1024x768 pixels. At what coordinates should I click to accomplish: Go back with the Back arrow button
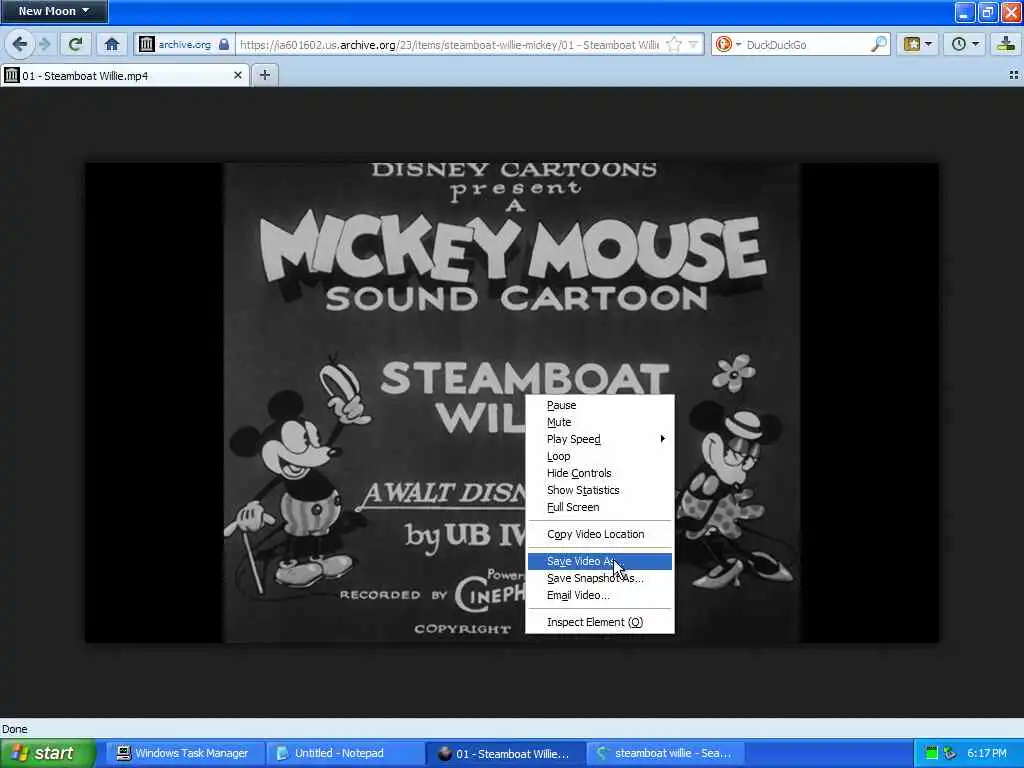tap(20, 44)
